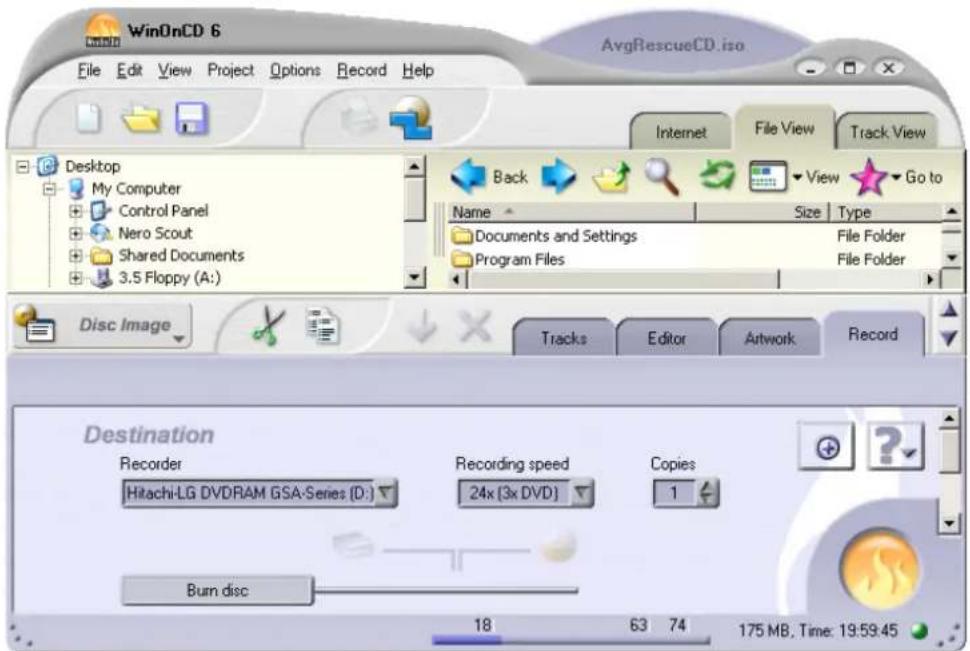Open the View dropdown arrow in file toolbar

(797, 178)
